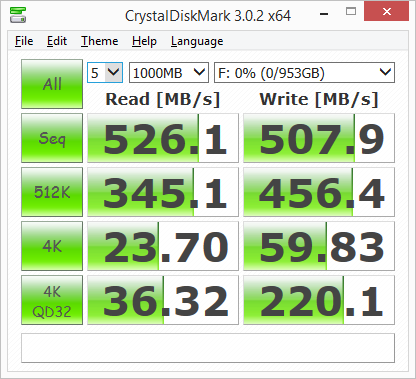Start the Seq benchmark test
This screenshot has height=379, width=416.
click(x=52, y=138)
